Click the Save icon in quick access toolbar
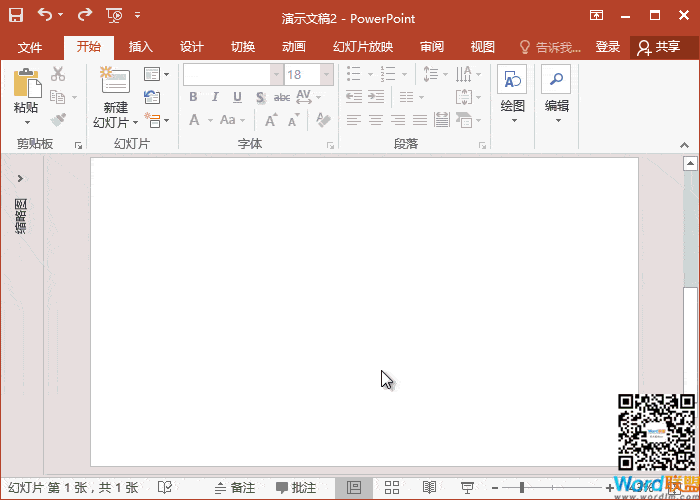700x500 pixels. [x=16, y=15]
